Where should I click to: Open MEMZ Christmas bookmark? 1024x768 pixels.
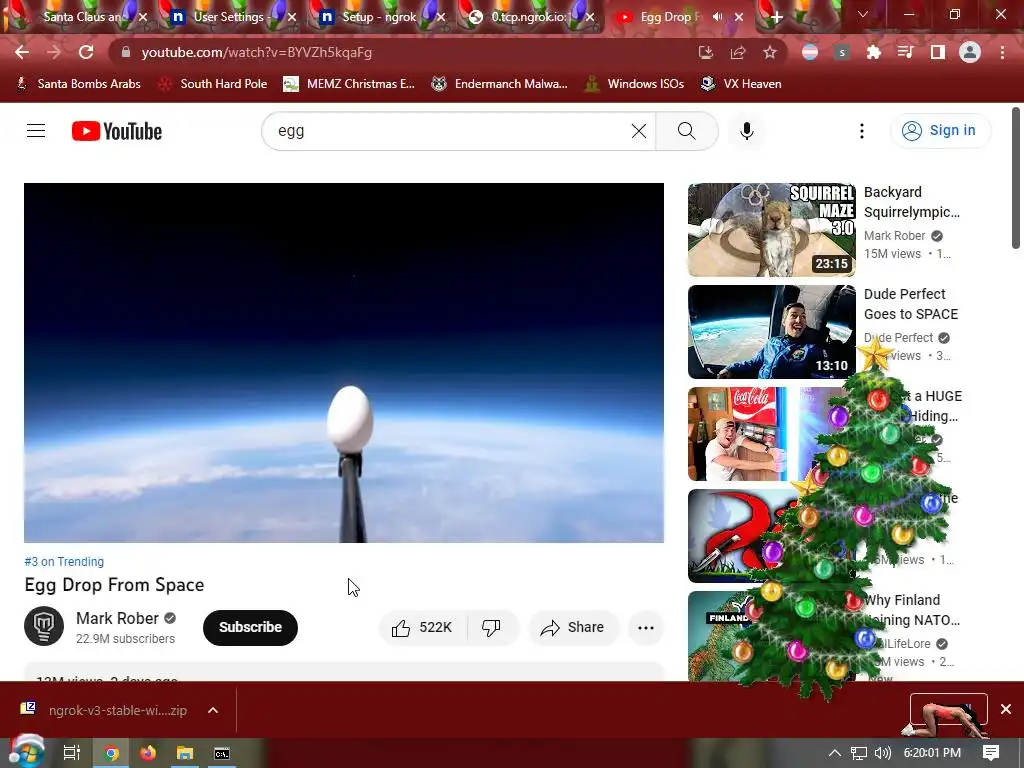point(349,84)
